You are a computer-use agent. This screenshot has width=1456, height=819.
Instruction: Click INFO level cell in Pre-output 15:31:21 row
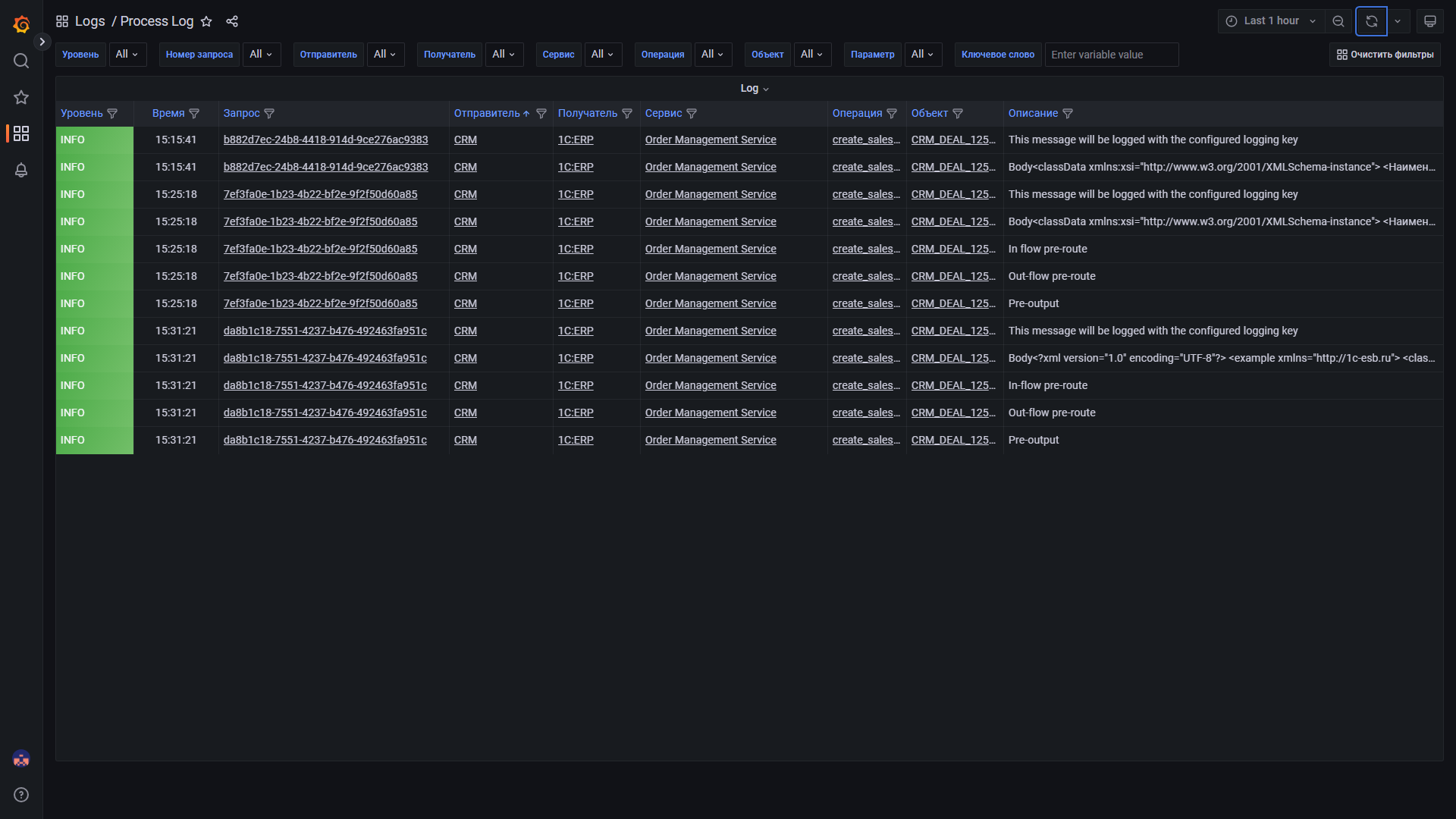pyautogui.click(x=95, y=441)
